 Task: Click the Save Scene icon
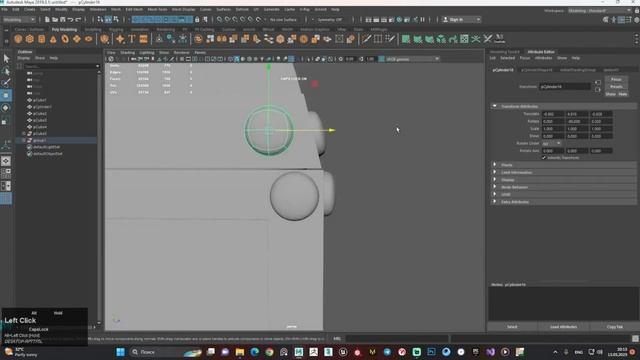click(x=62, y=20)
